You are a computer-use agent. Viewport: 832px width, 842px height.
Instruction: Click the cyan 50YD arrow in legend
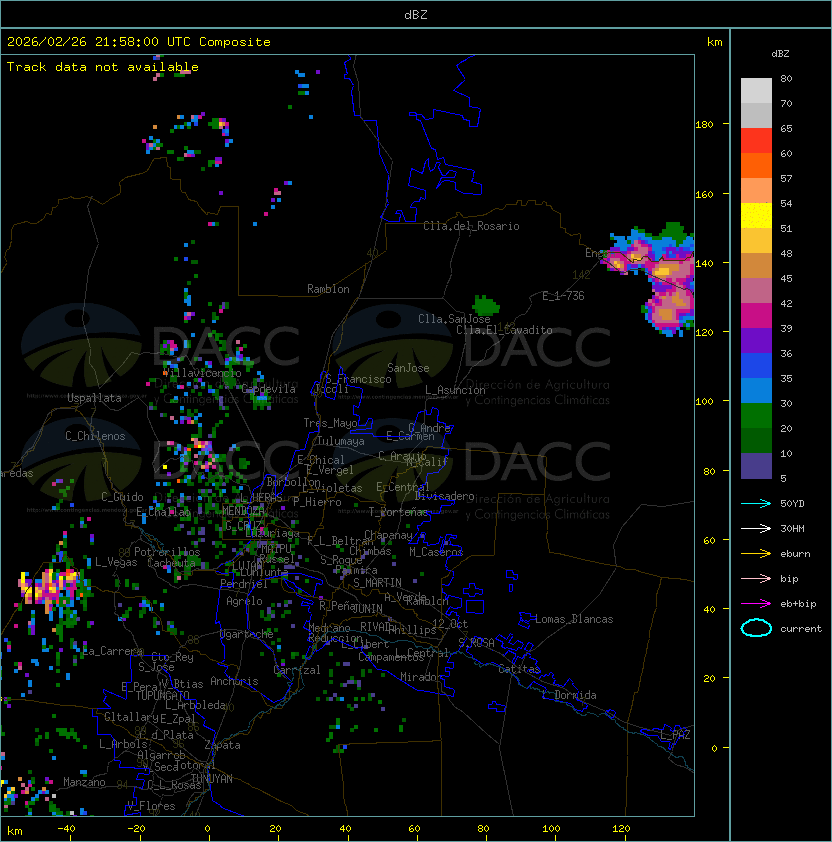tap(756, 503)
